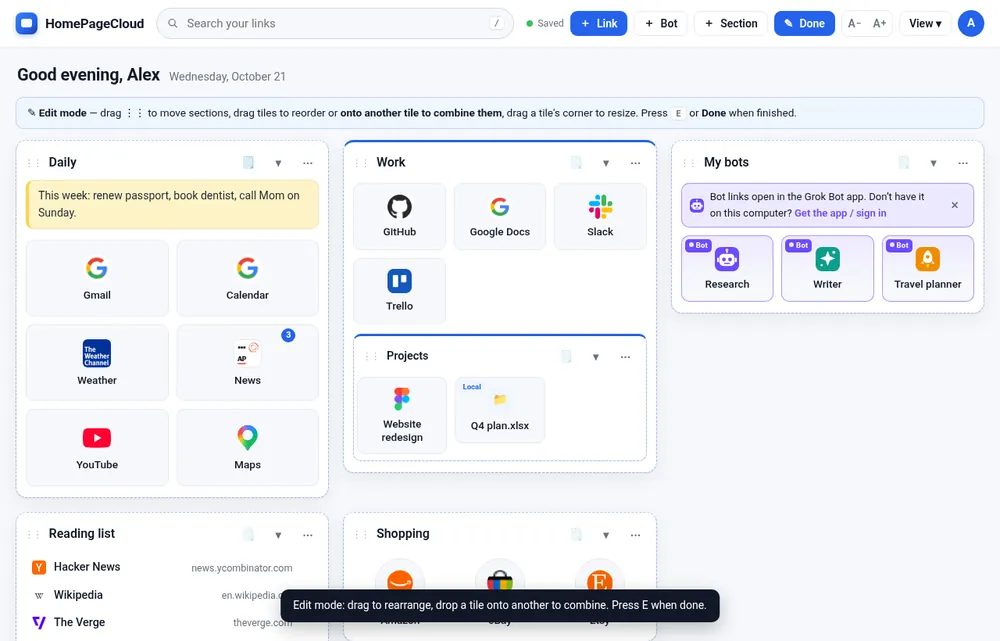Open the Reading list more options menu

(x=308, y=535)
